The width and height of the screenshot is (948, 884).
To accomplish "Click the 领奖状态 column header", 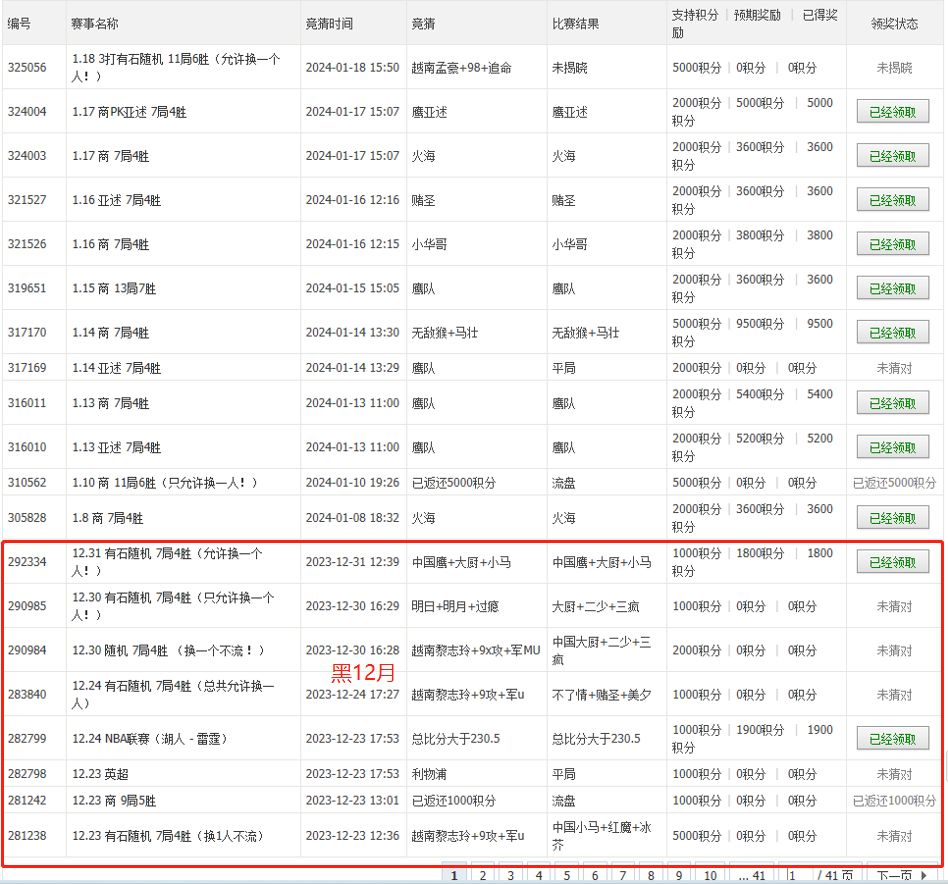I will coord(894,23).
